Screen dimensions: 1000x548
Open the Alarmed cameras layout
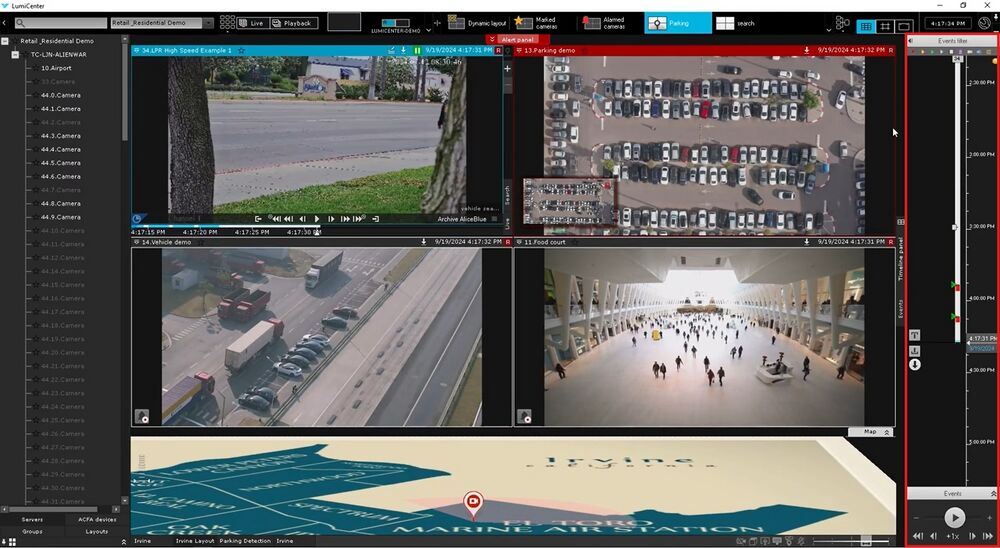coord(604,23)
